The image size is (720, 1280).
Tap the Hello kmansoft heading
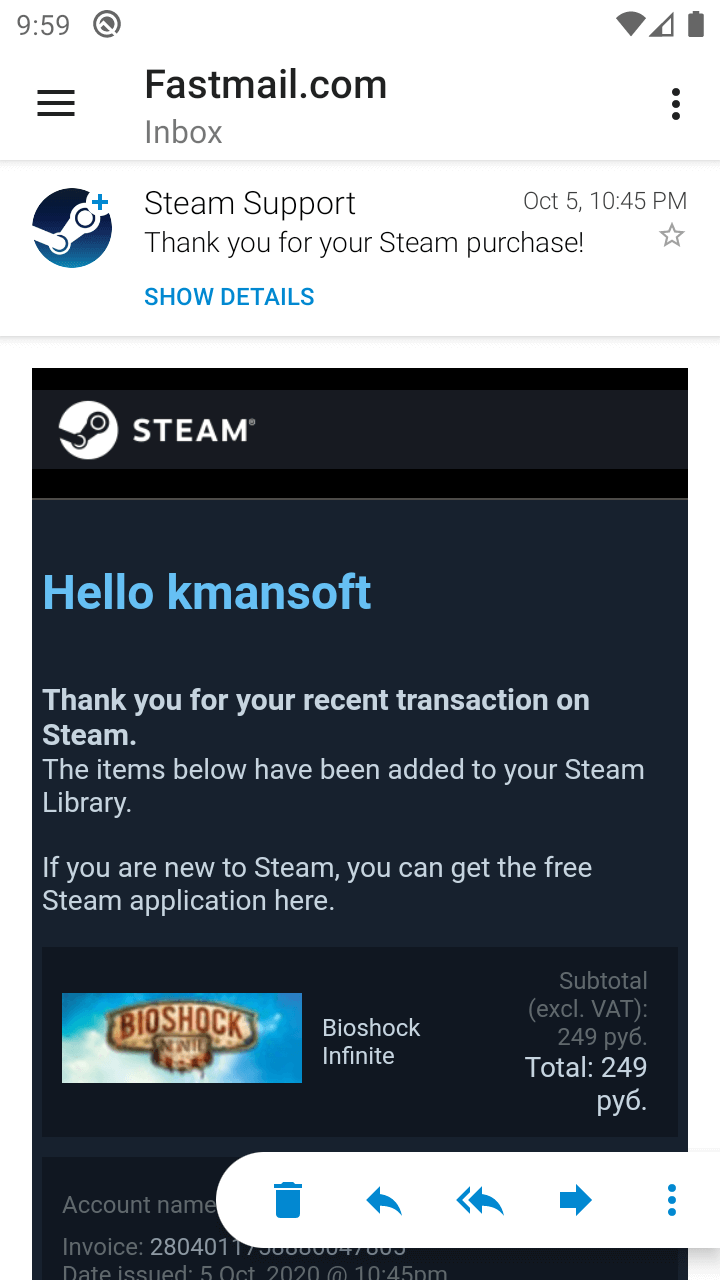pos(207,592)
